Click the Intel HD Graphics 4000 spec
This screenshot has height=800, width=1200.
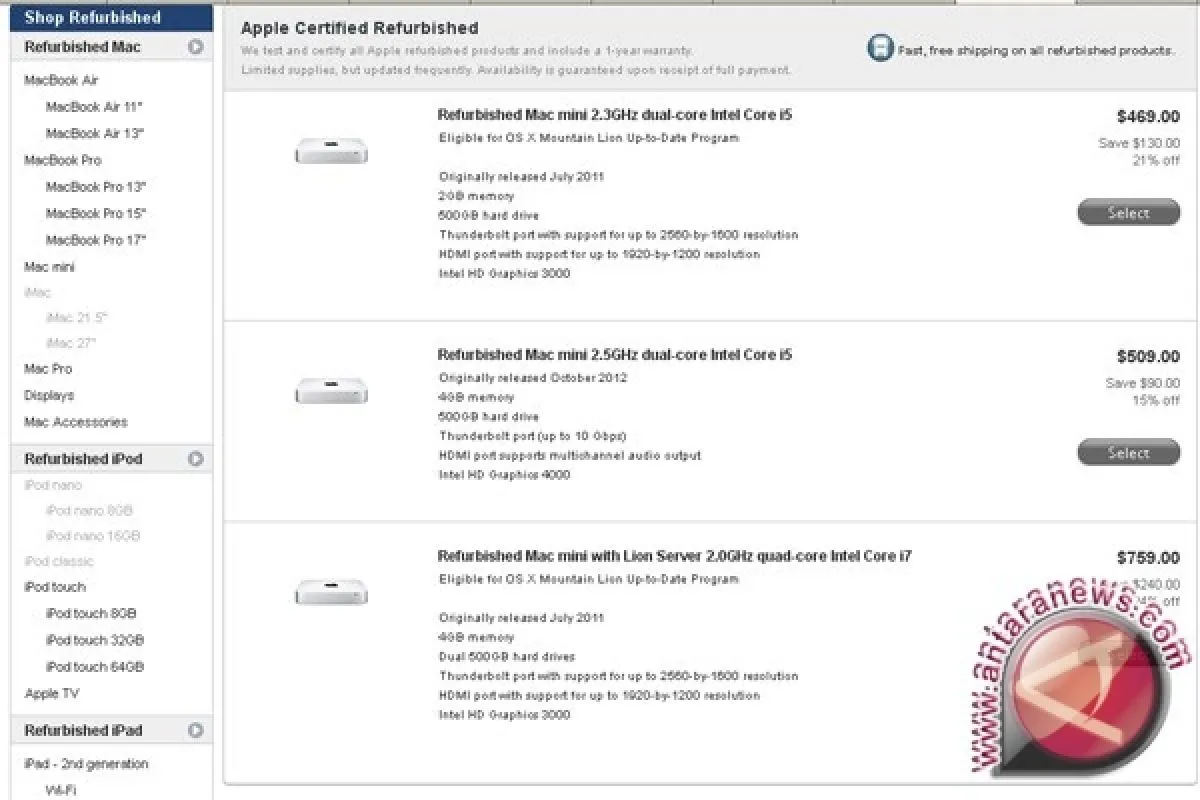click(x=505, y=475)
